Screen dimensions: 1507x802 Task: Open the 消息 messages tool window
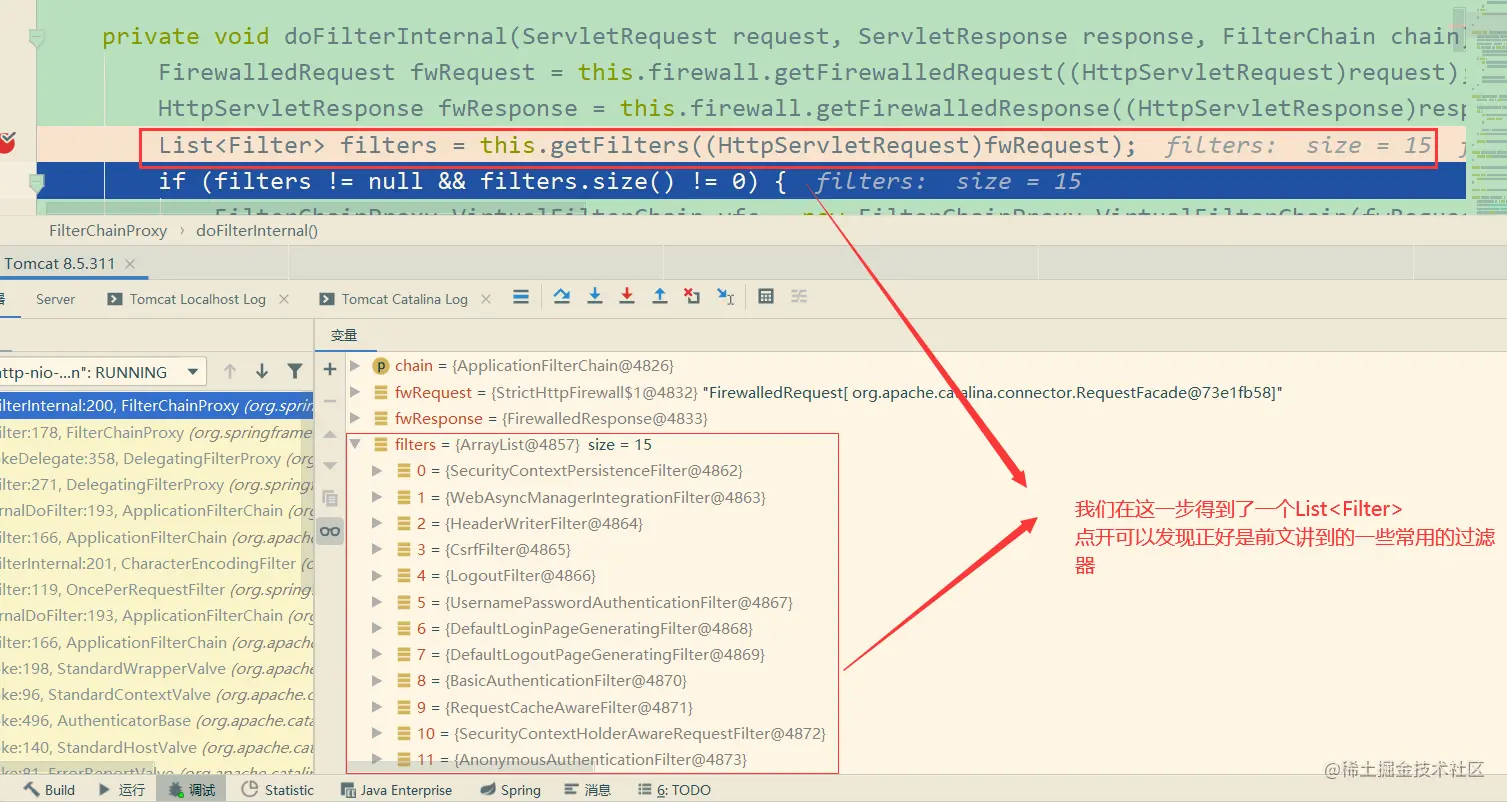[587, 790]
